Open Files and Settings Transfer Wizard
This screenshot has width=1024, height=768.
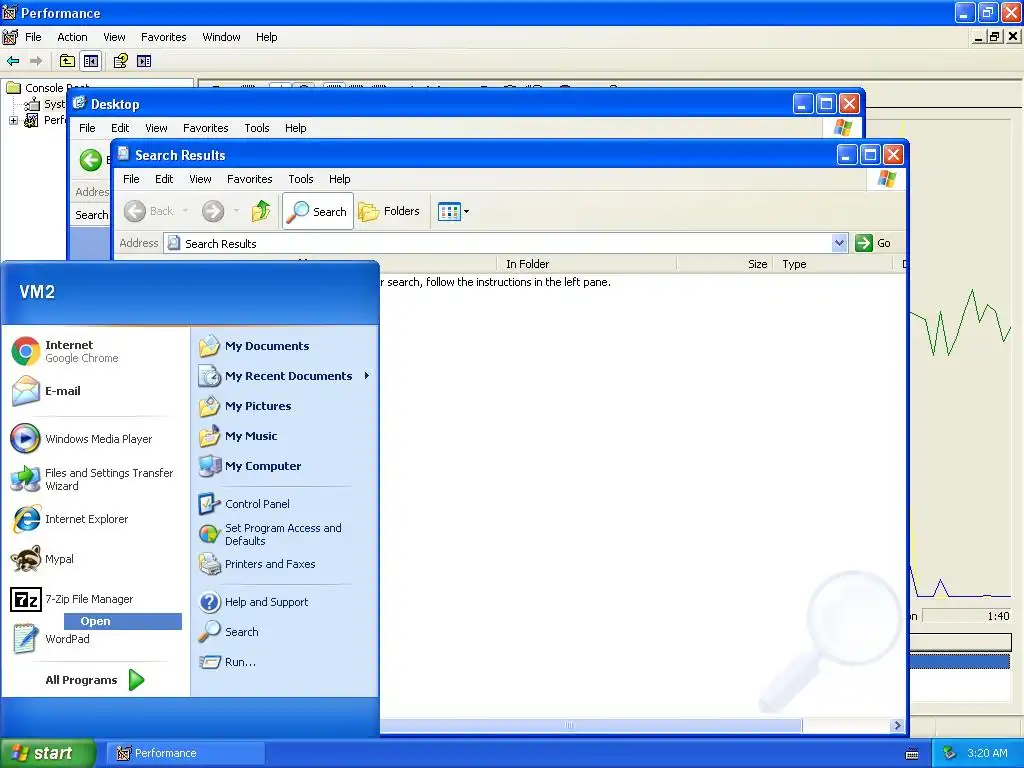[x=95, y=479]
